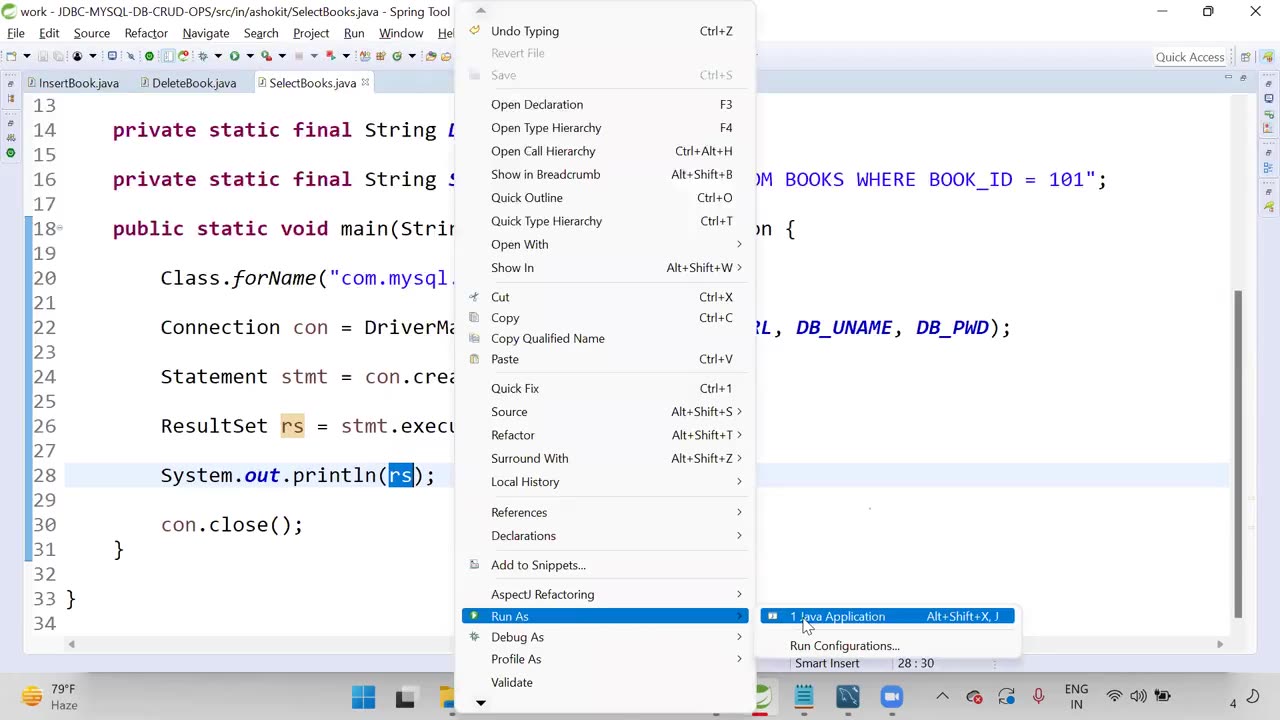Click the volume speaker tray icon
The width and height of the screenshot is (1280, 720).
1138,696
